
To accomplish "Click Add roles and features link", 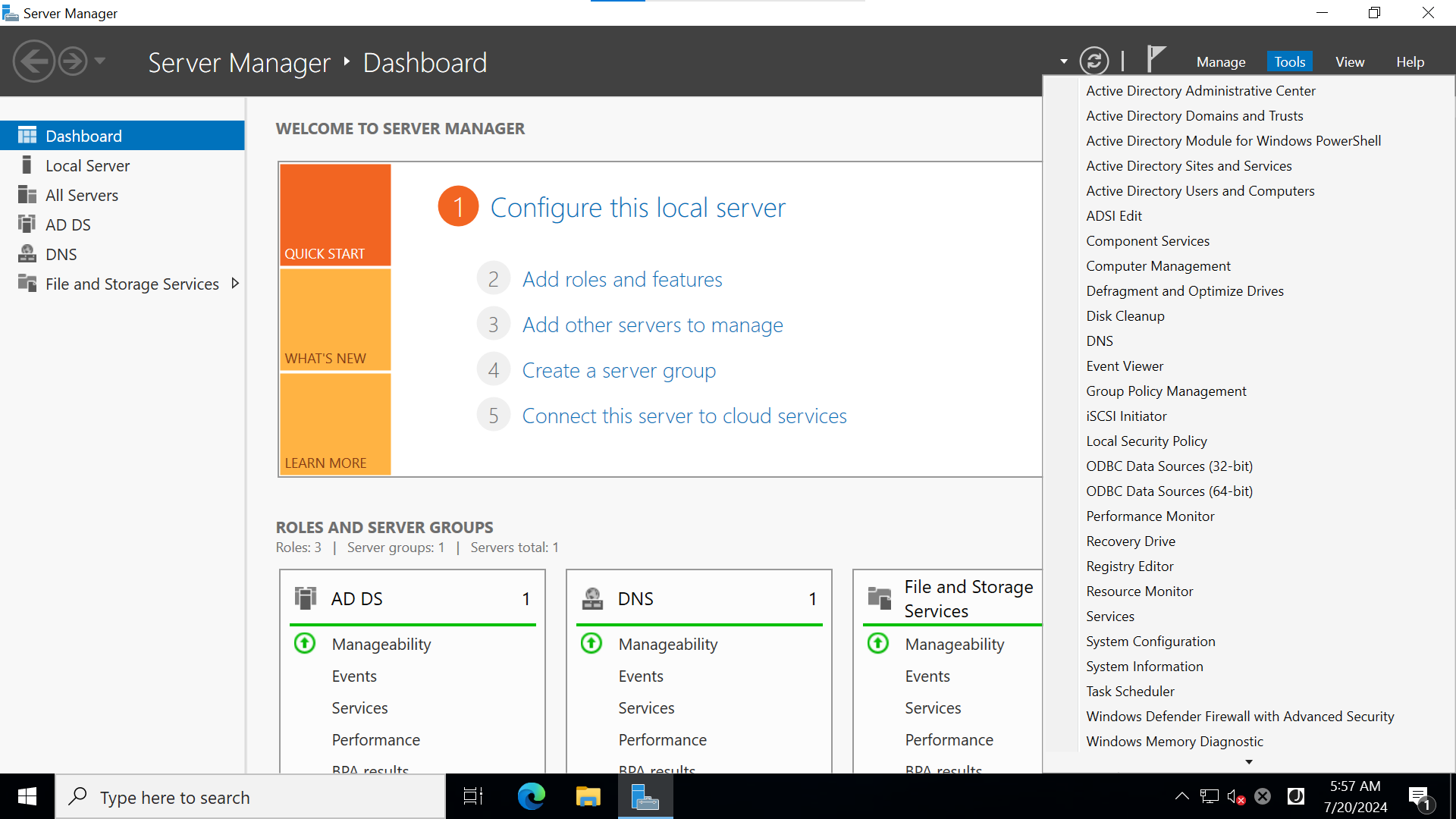I will click(622, 280).
